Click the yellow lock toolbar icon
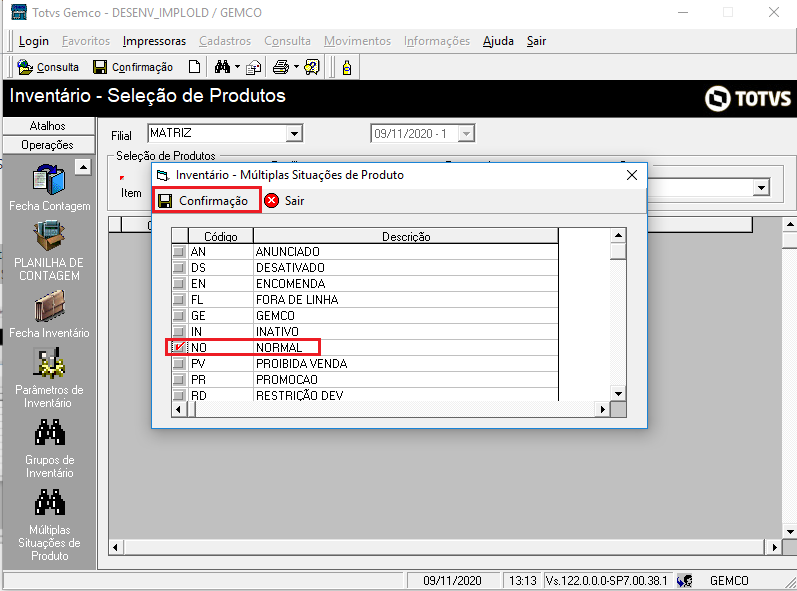The height and width of the screenshot is (591, 797). pos(347,68)
